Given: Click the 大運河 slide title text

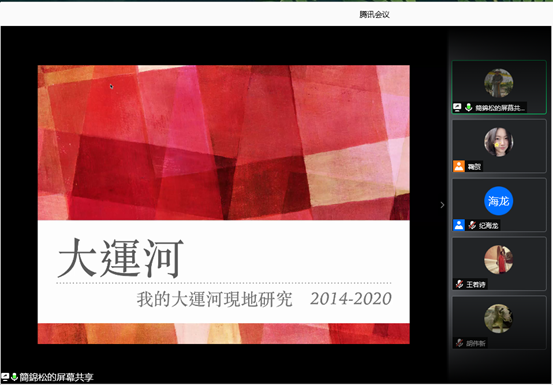Looking at the screenshot, I should [121, 258].
